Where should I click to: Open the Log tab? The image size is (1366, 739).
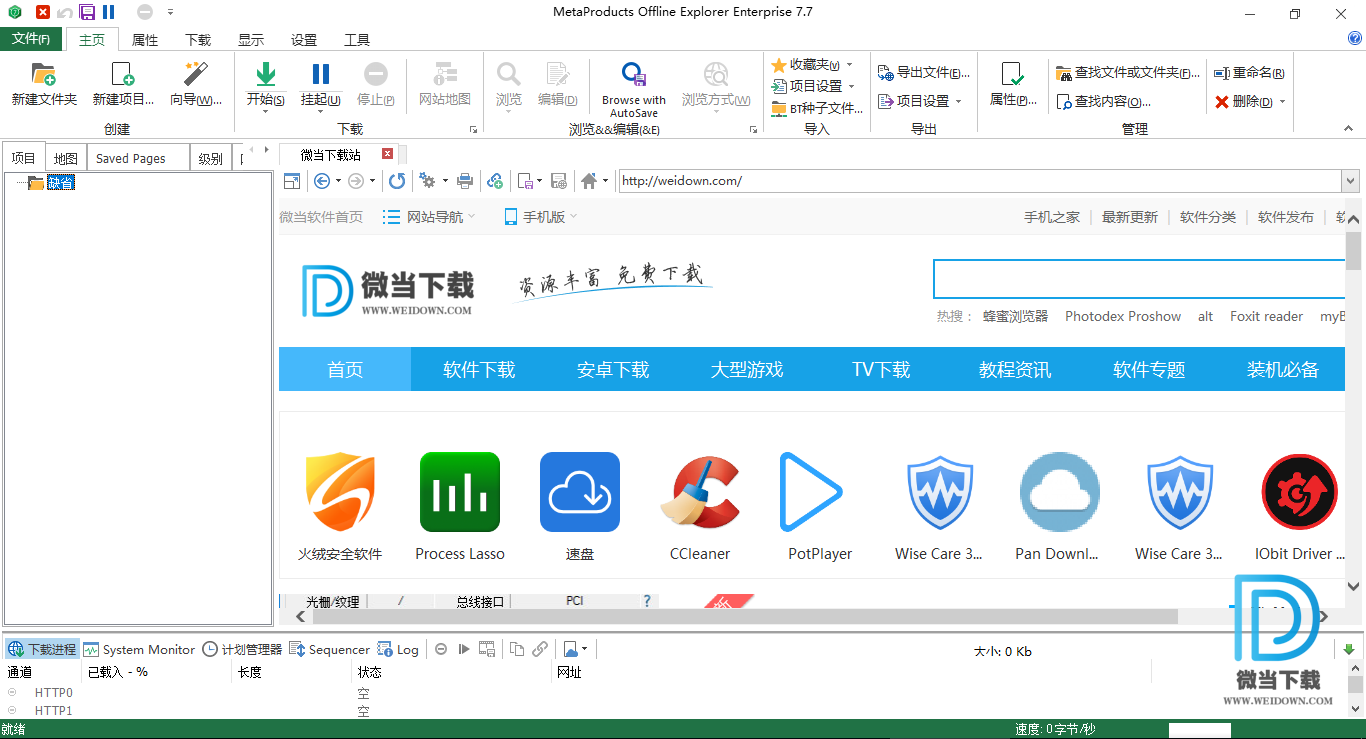tap(398, 649)
